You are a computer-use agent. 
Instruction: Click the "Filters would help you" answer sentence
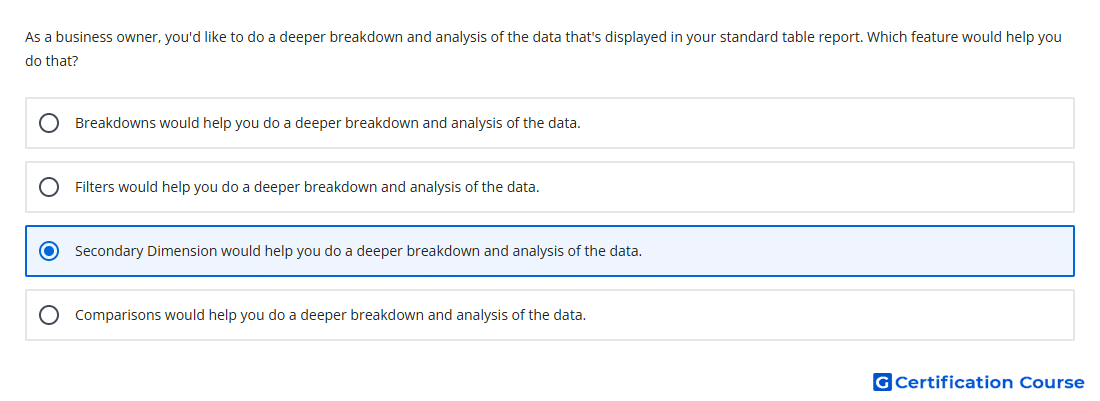(x=307, y=187)
